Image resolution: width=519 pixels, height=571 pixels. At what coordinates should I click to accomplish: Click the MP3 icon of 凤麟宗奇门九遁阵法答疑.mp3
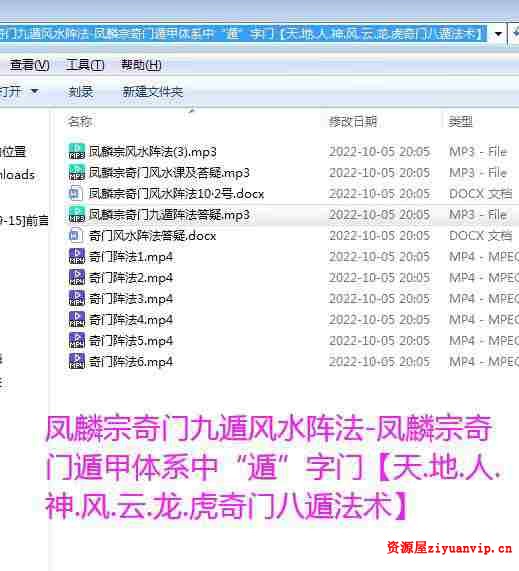(77, 214)
